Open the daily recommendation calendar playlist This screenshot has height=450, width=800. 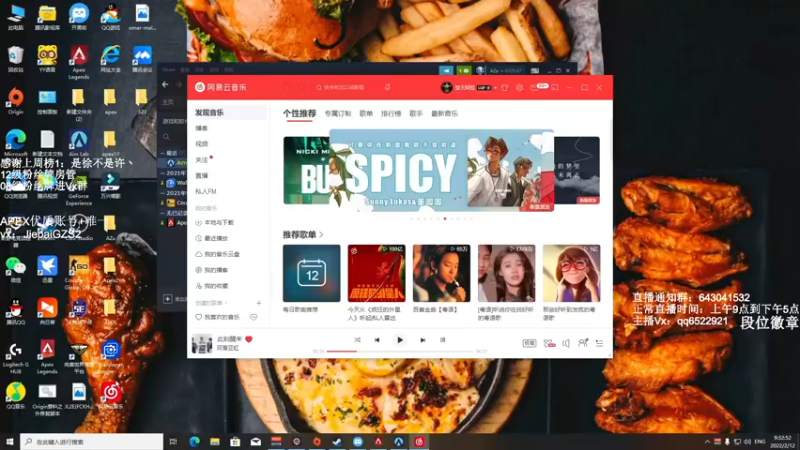(311, 273)
